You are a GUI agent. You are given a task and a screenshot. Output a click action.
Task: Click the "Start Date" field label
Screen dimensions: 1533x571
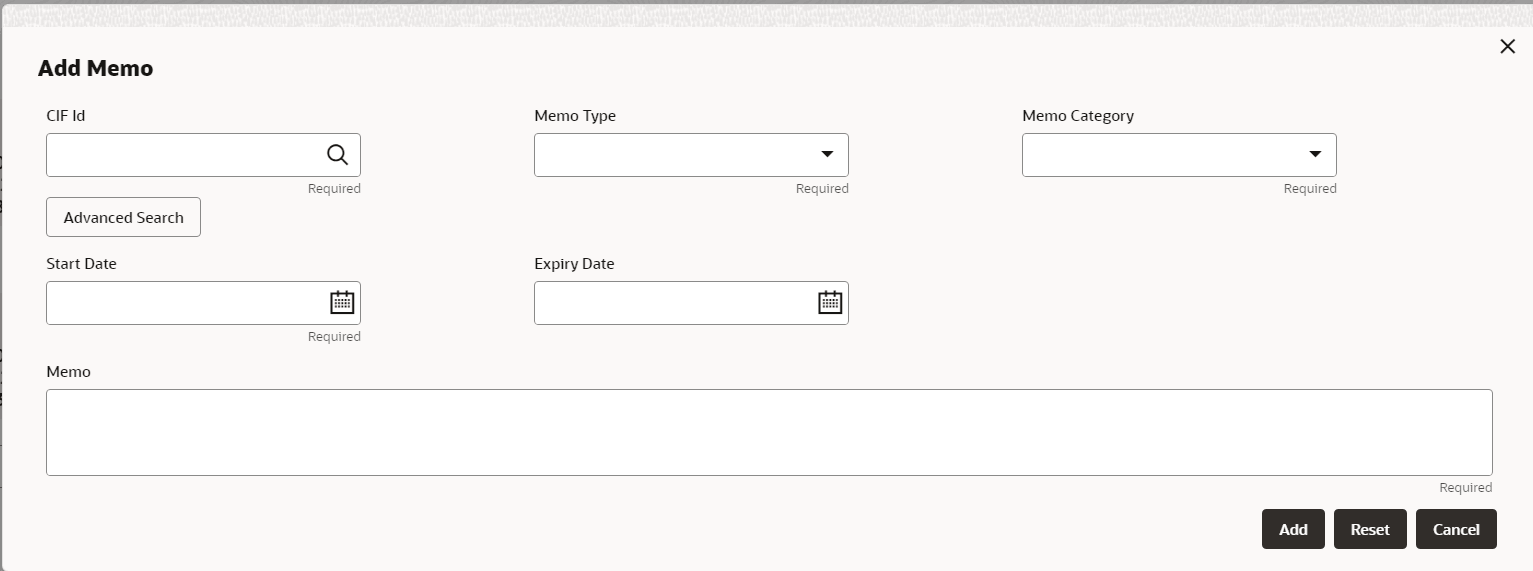tap(82, 264)
